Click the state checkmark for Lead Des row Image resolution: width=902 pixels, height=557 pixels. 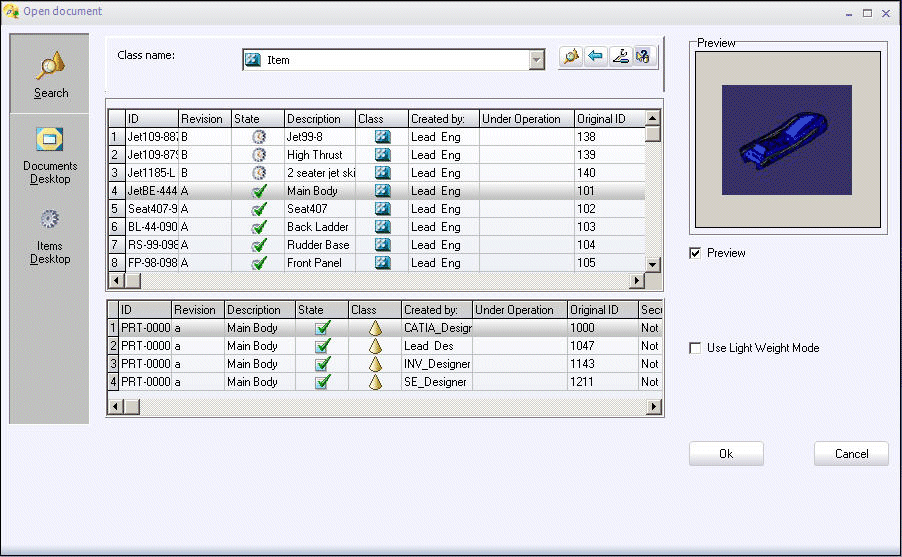(322, 346)
